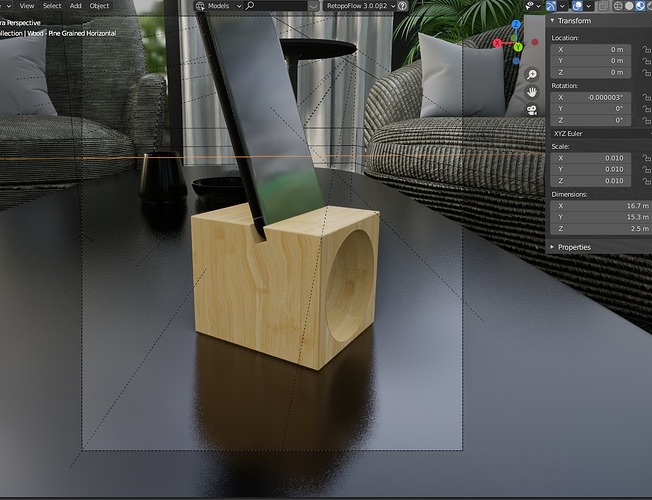Click the pan view hand icon
Viewport: 652px width, 500px height.
[x=532, y=92]
